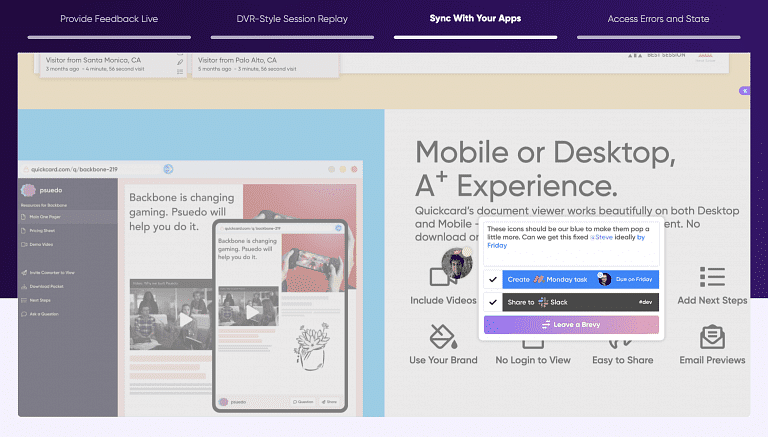768x437 pixels.
Task: Open the Access Errors and State tab
Action: click(658, 19)
